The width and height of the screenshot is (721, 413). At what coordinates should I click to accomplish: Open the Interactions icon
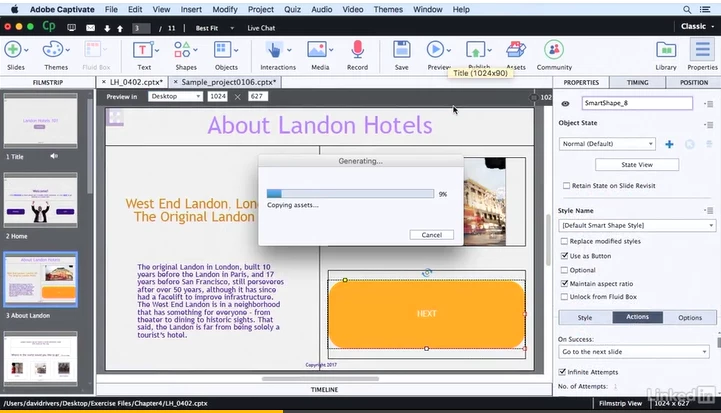tap(274, 49)
